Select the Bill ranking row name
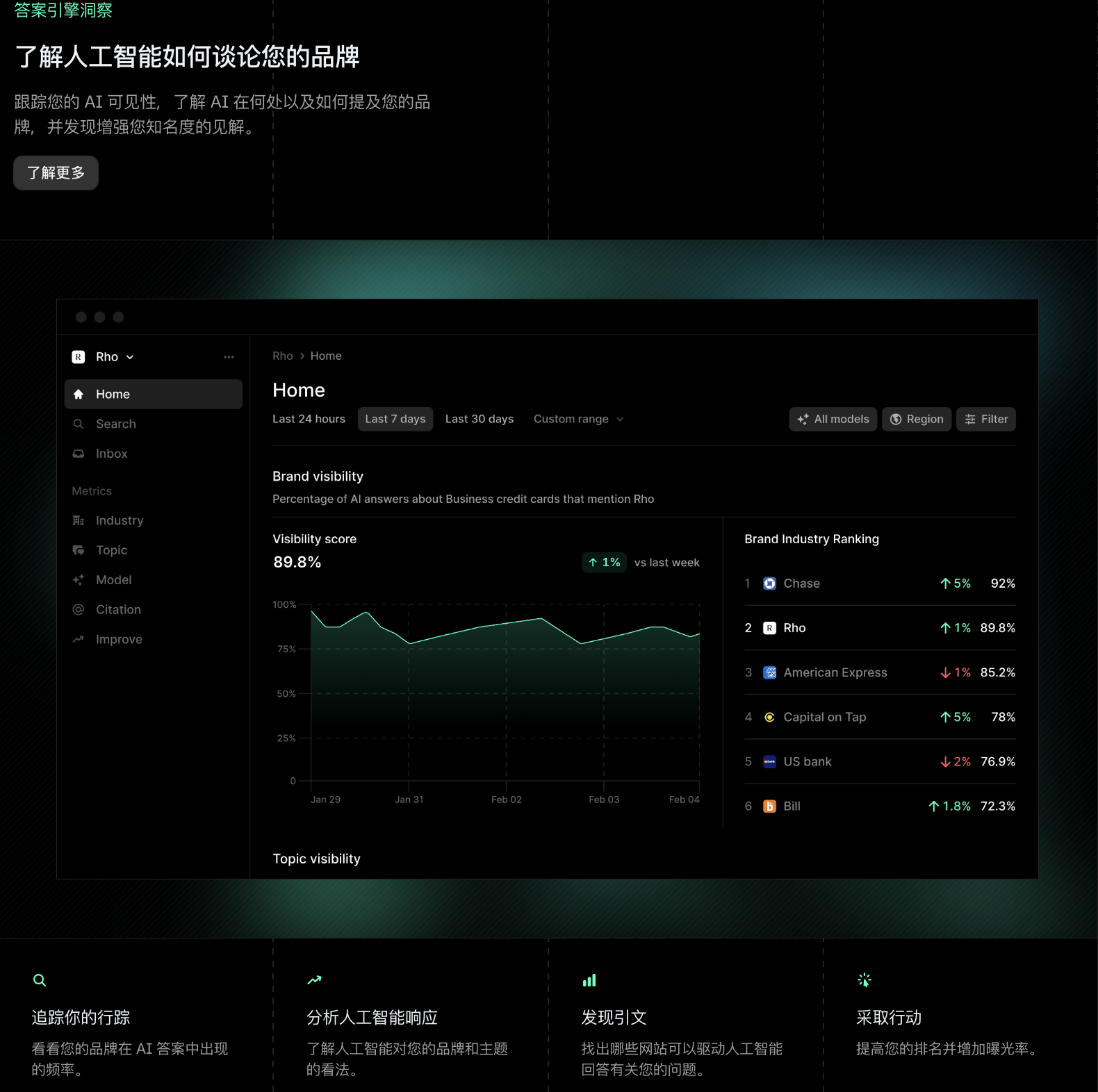 coord(792,806)
